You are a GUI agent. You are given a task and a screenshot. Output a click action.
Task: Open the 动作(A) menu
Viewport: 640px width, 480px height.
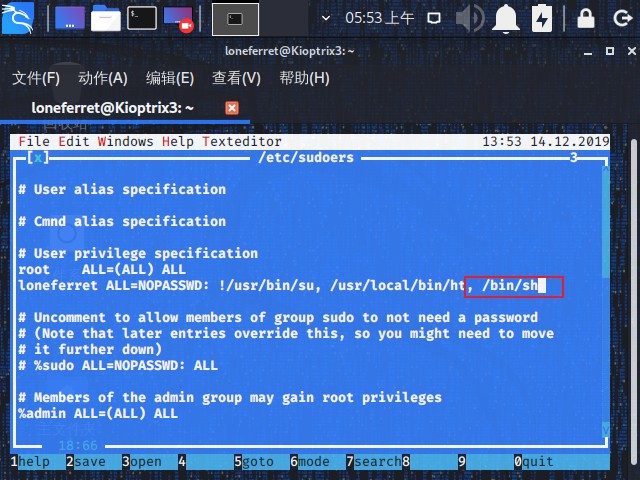[x=103, y=78]
